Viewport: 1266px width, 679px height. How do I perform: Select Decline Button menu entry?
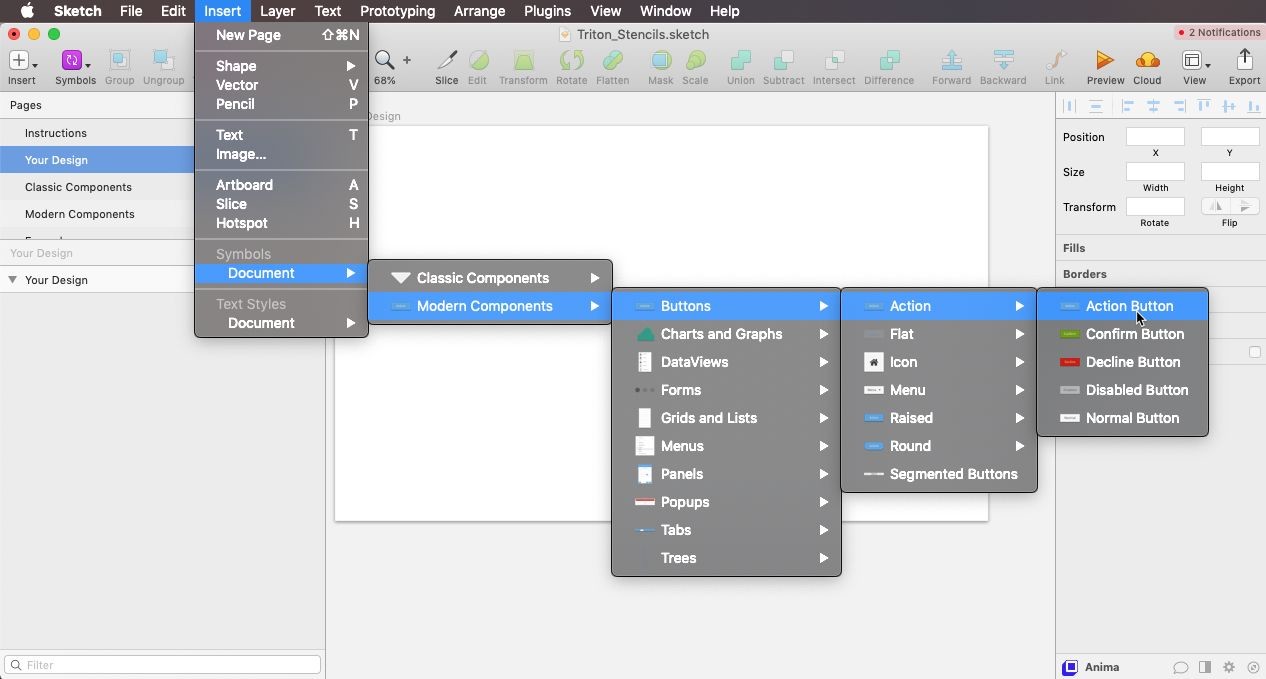pos(1132,362)
